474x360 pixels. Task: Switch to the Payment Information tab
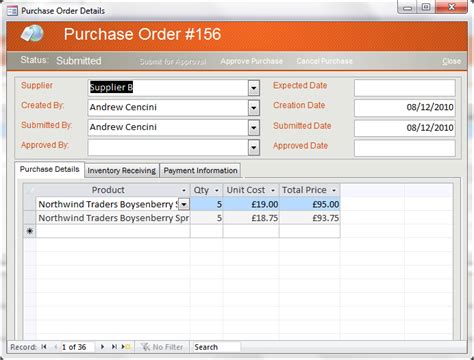click(200, 170)
